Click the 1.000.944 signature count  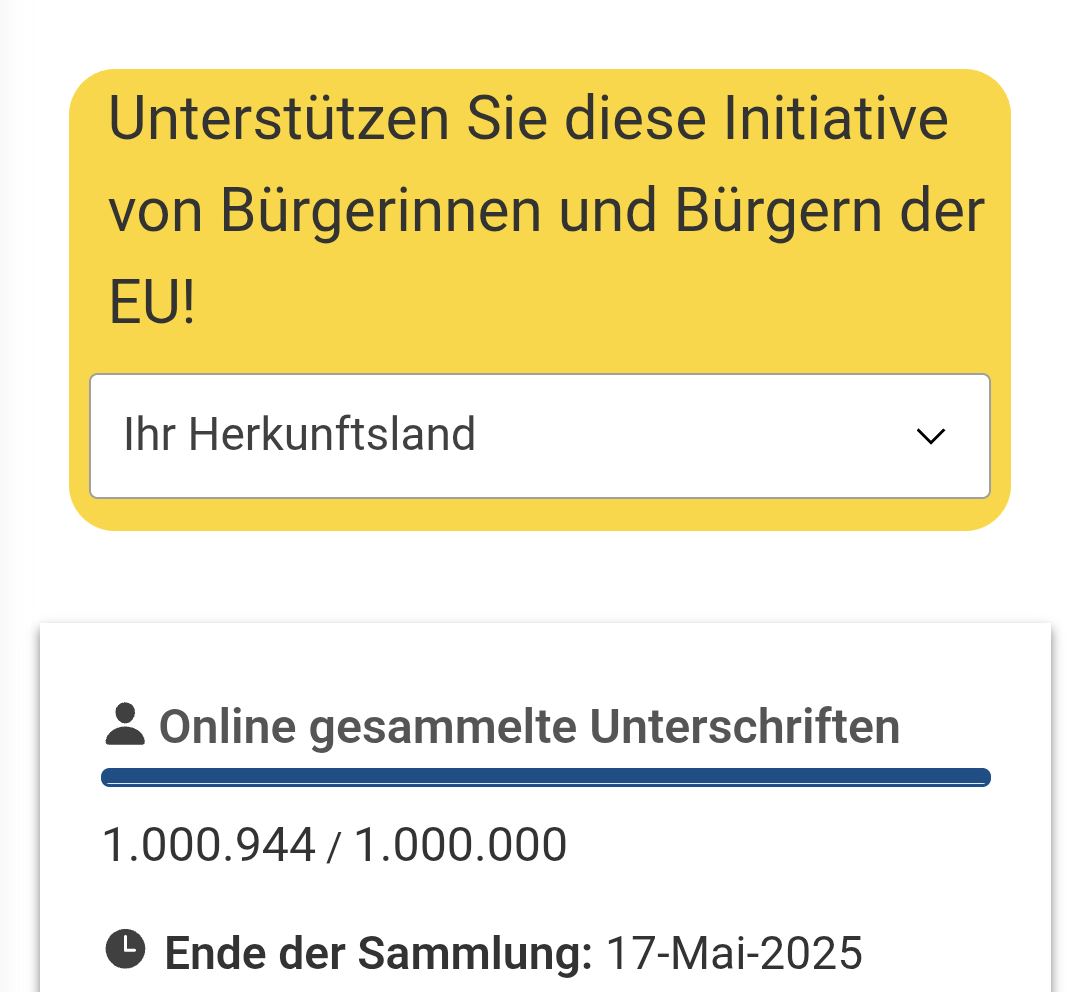[209, 845]
